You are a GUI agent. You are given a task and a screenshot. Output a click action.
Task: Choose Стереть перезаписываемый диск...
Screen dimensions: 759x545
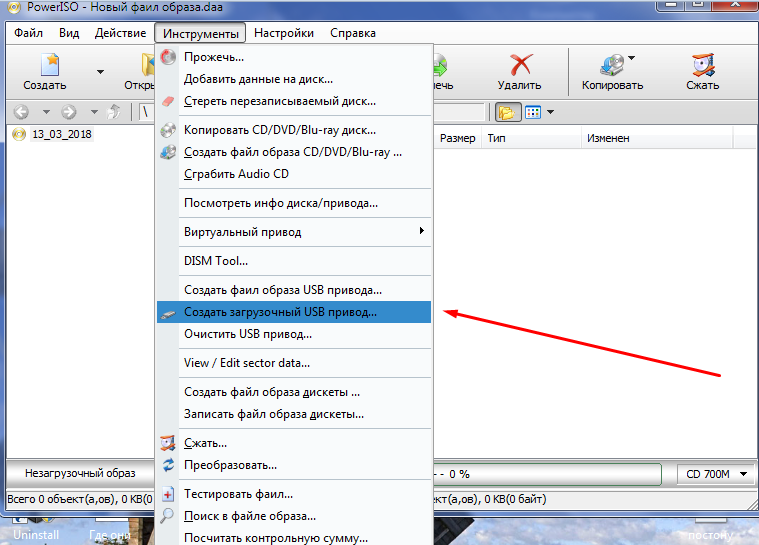click(x=294, y=101)
